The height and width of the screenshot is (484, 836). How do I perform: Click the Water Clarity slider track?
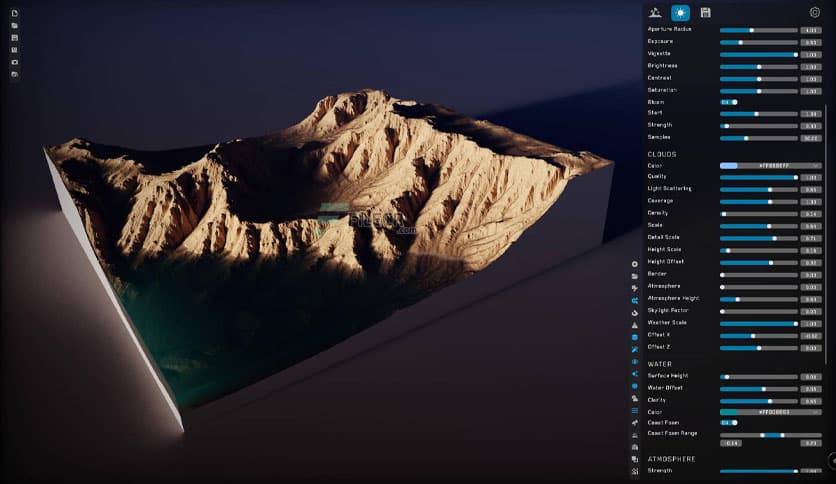[x=758, y=401]
